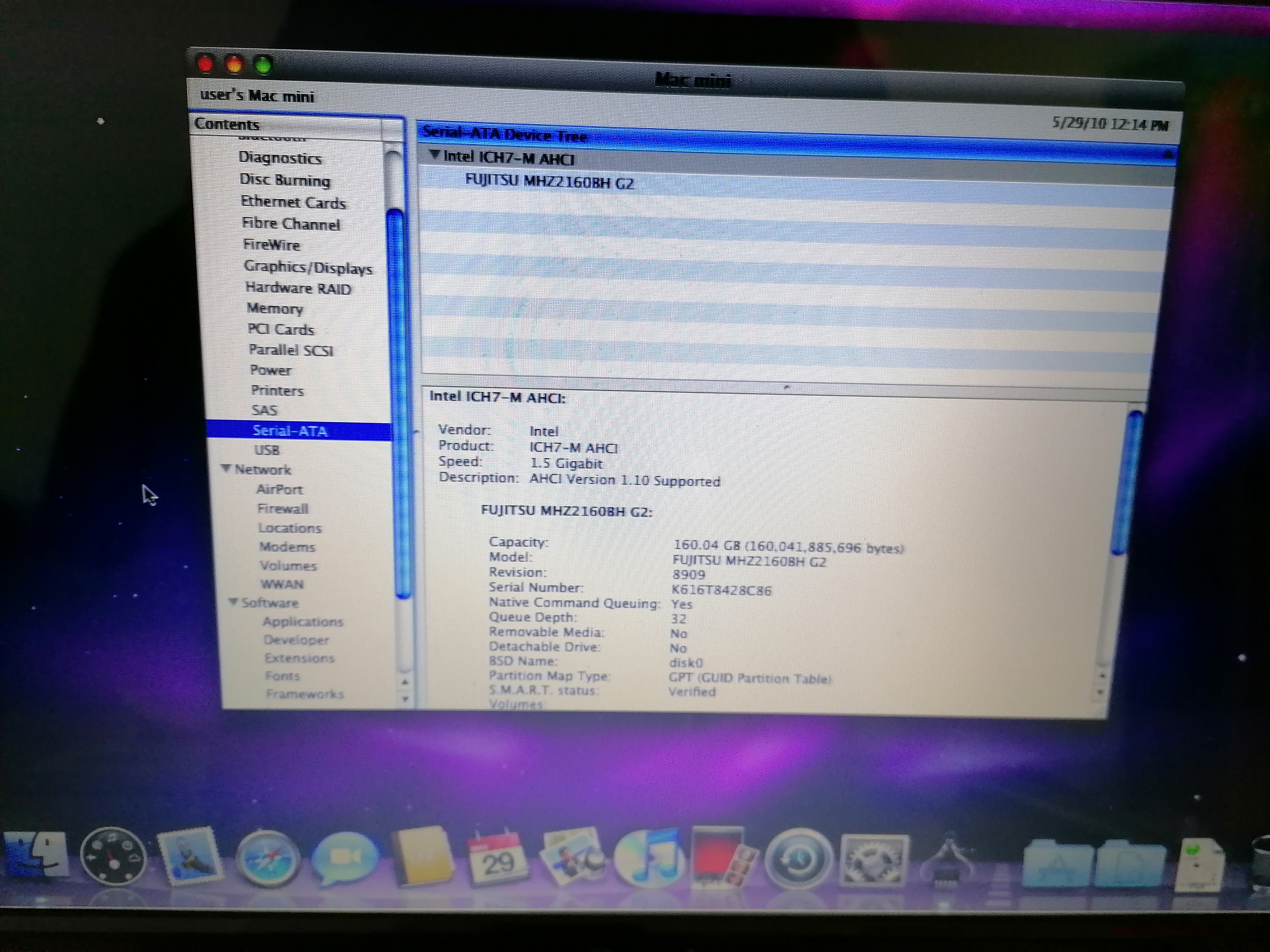1270x952 pixels.
Task: Open Safari compass icon in dock
Action: point(268,859)
